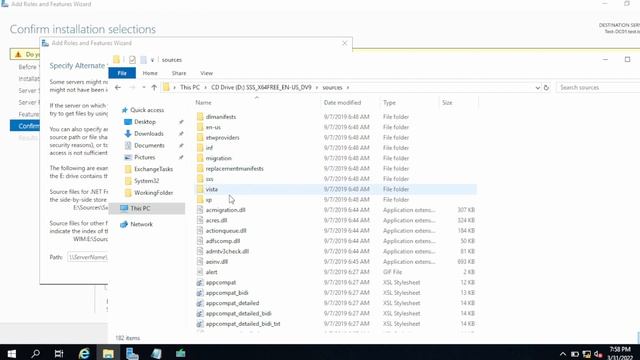640x360 pixels.
Task: Expand chevron after This PC breadcrumb
Action: click(205, 87)
